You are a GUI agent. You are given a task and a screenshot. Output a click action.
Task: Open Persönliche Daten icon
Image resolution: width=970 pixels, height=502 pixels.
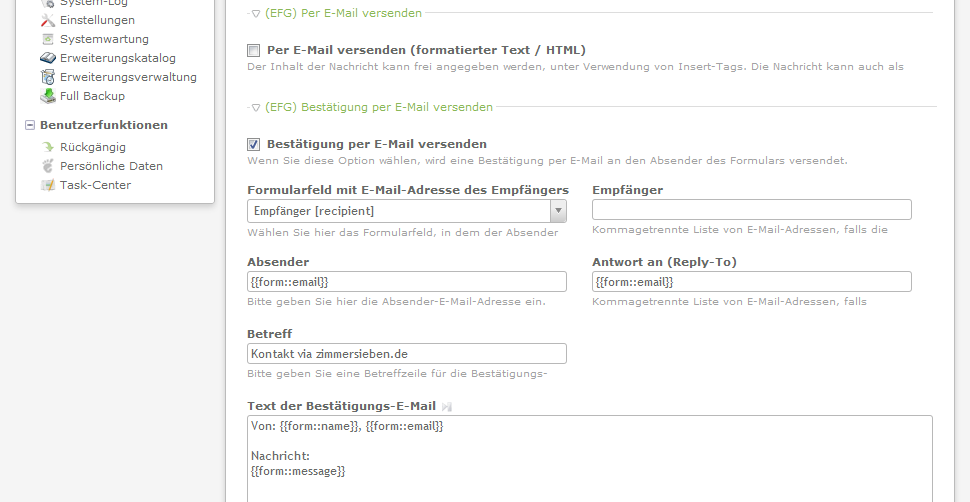[x=48, y=166]
